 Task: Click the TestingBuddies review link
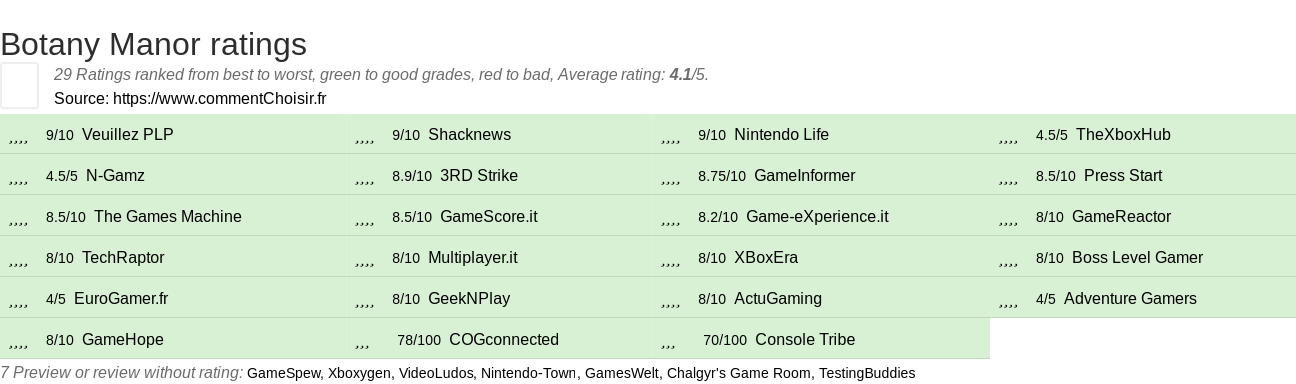point(866,373)
